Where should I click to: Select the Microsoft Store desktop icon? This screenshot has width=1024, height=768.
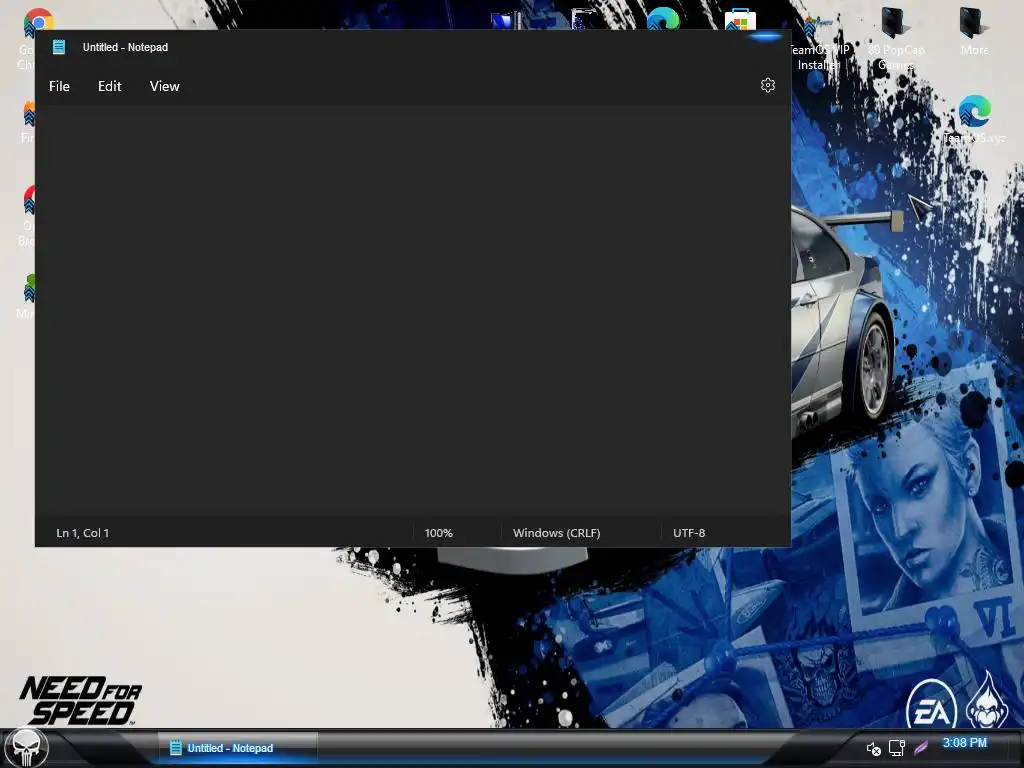point(740,20)
